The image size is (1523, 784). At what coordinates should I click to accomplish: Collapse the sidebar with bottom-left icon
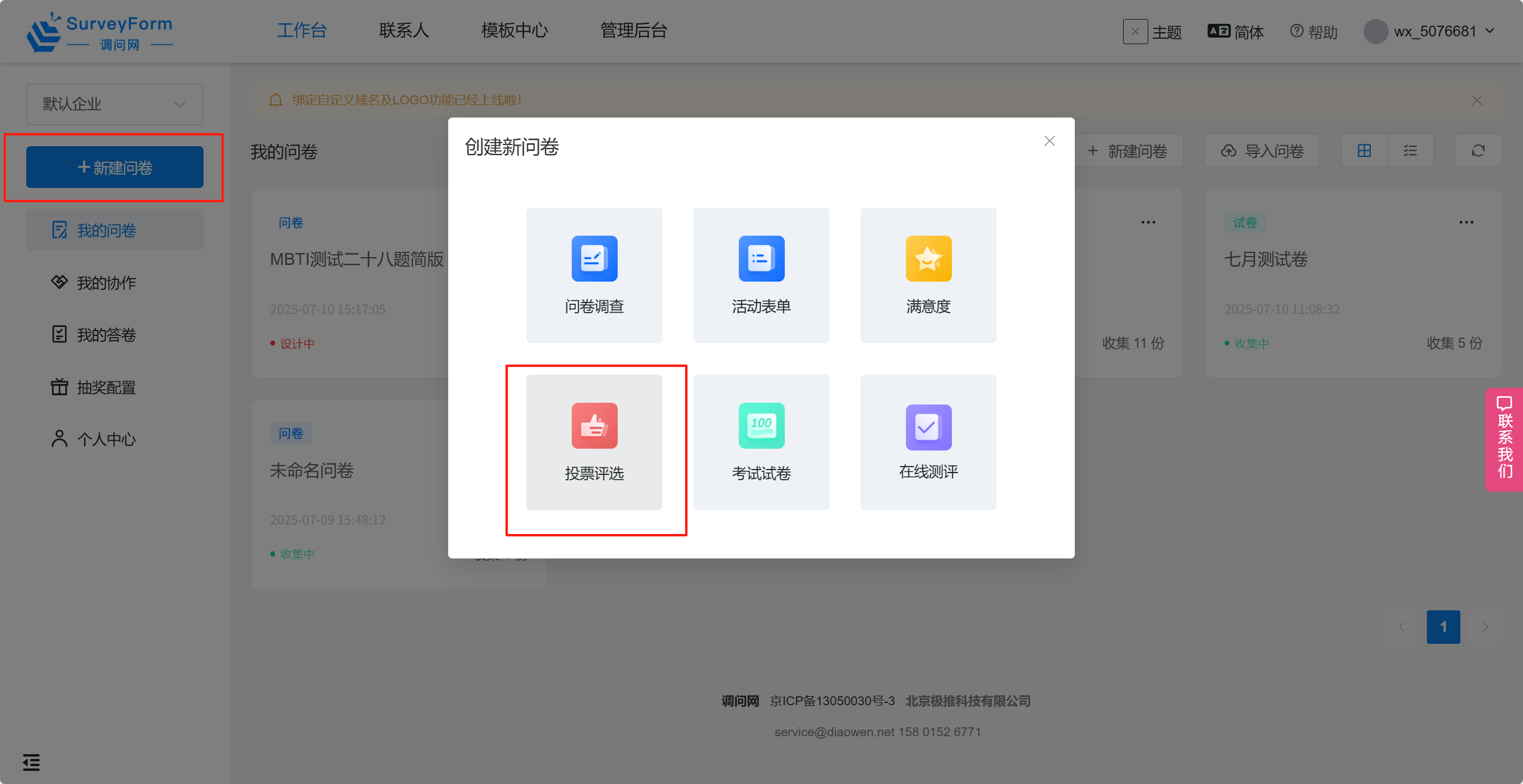(x=31, y=762)
